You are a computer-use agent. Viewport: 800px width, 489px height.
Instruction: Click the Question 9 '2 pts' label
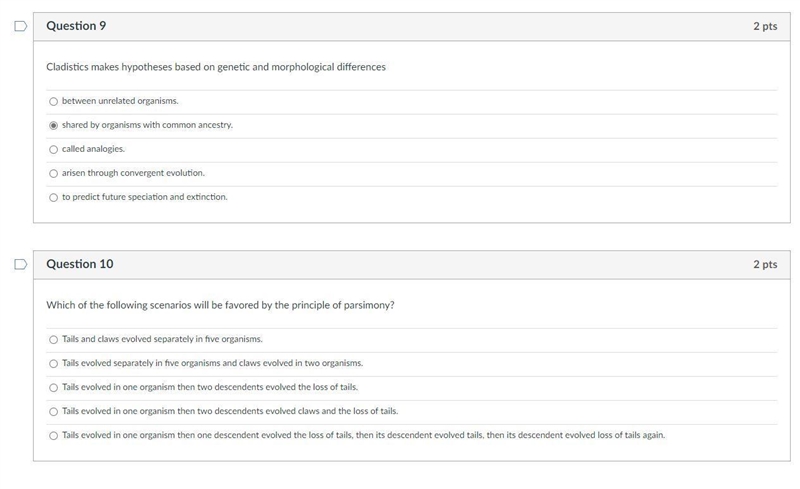pyautogui.click(x=765, y=26)
